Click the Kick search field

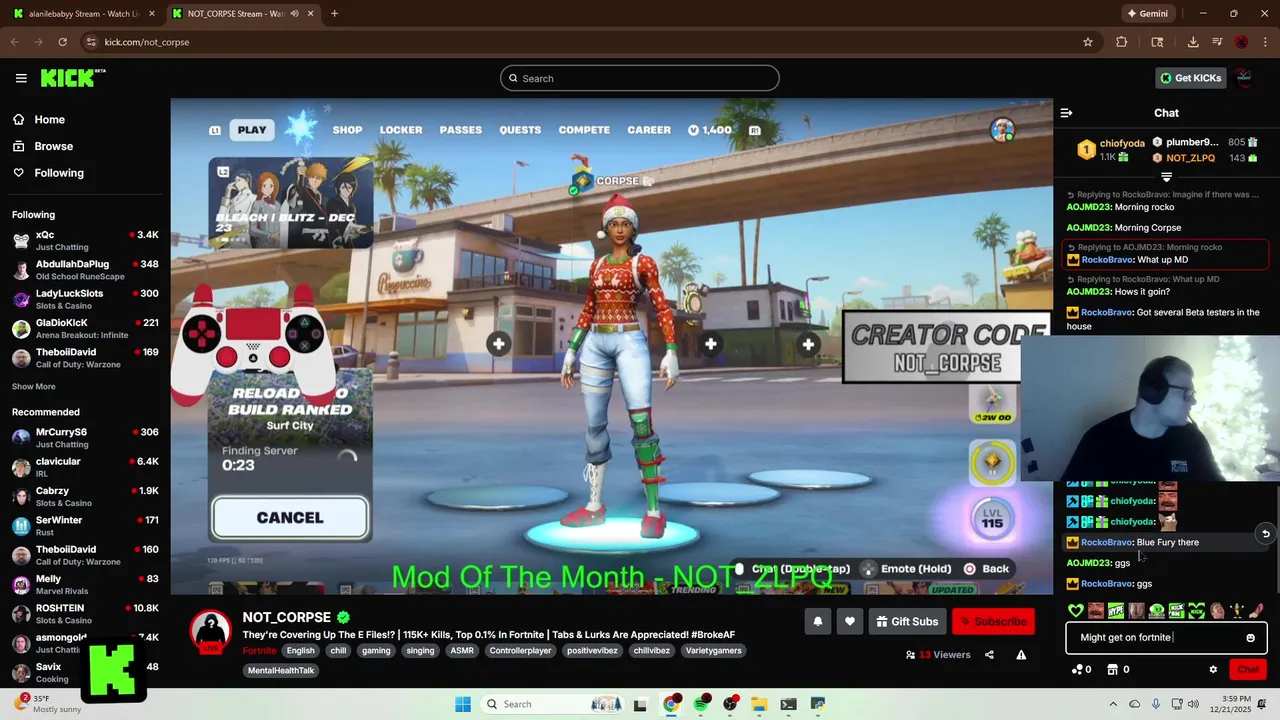(x=640, y=78)
